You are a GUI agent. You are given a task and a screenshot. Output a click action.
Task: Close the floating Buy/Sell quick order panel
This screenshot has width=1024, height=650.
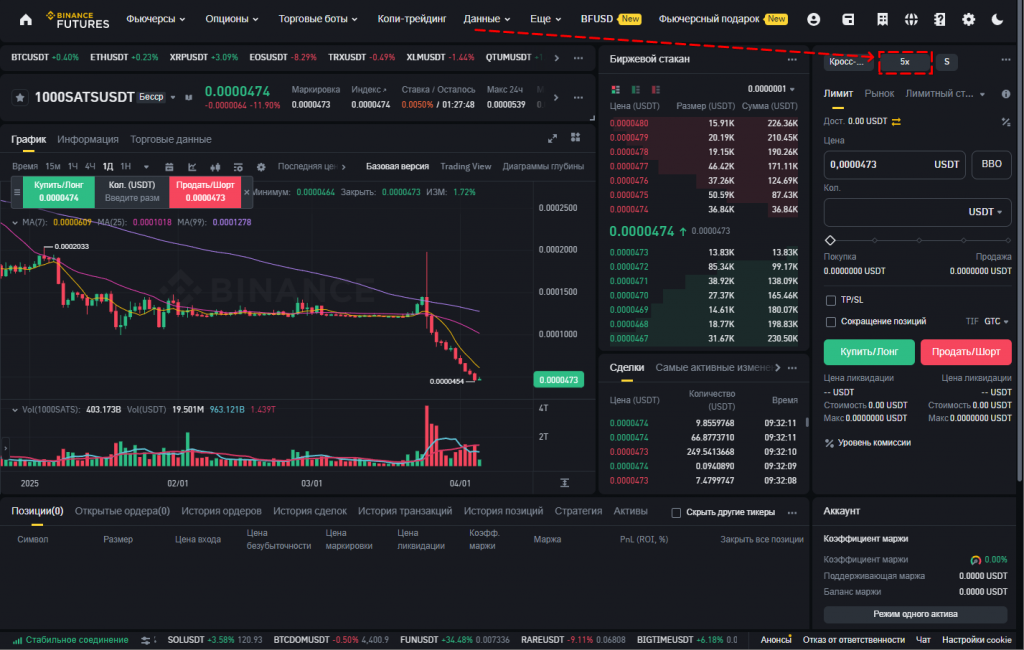pyautogui.click(x=246, y=192)
